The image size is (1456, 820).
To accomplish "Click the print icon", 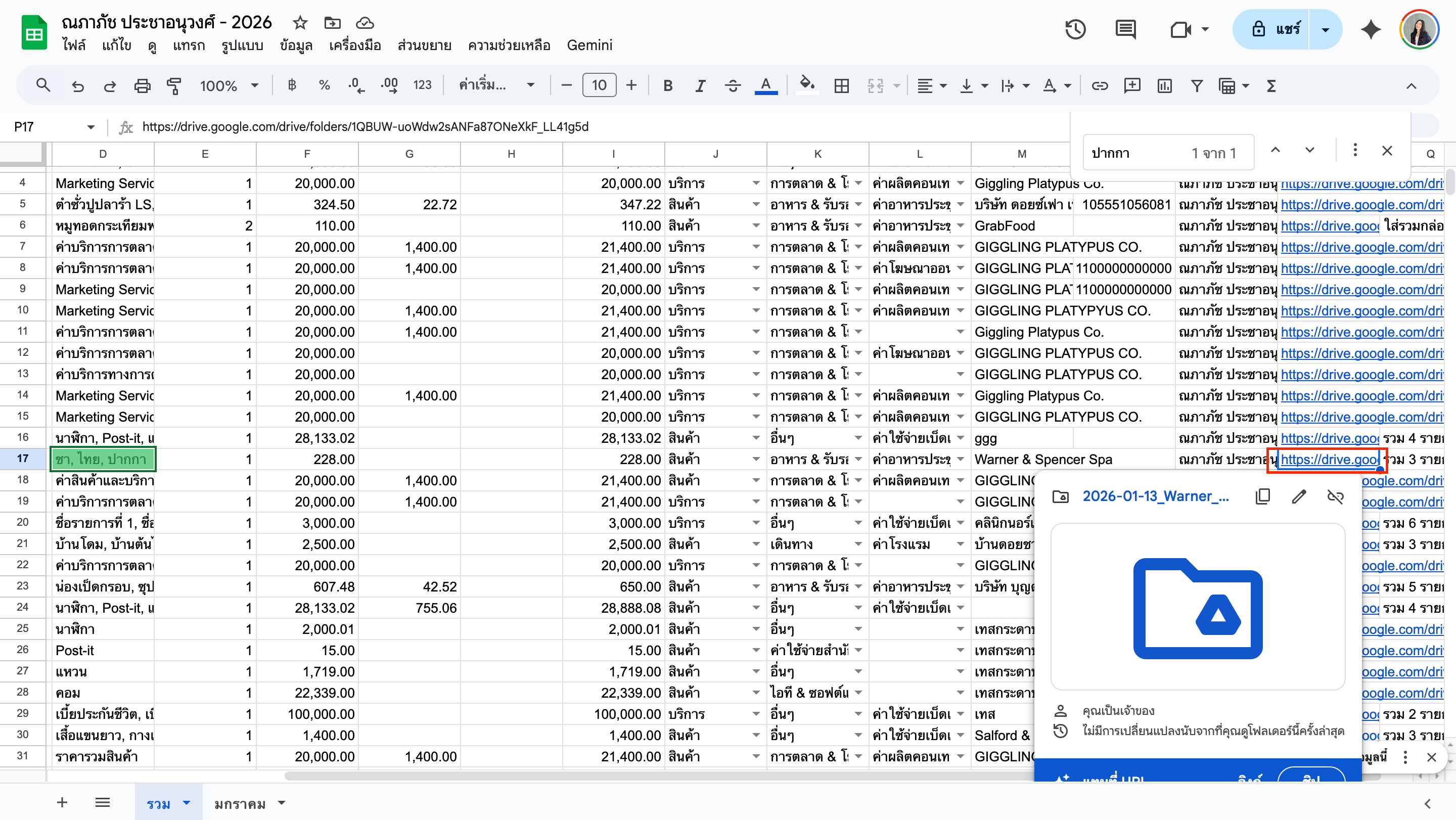I will click(x=142, y=86).
